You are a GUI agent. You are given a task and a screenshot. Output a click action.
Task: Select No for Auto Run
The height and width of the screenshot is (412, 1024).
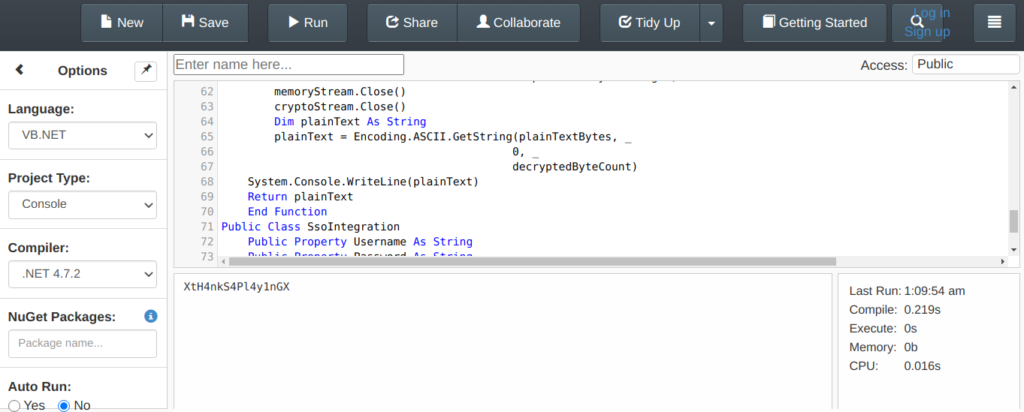[x=65, y=405]
